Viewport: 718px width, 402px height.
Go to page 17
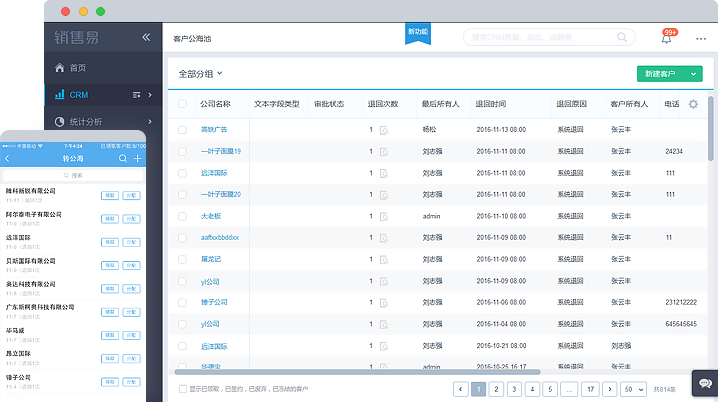click(x=590, y=389)
